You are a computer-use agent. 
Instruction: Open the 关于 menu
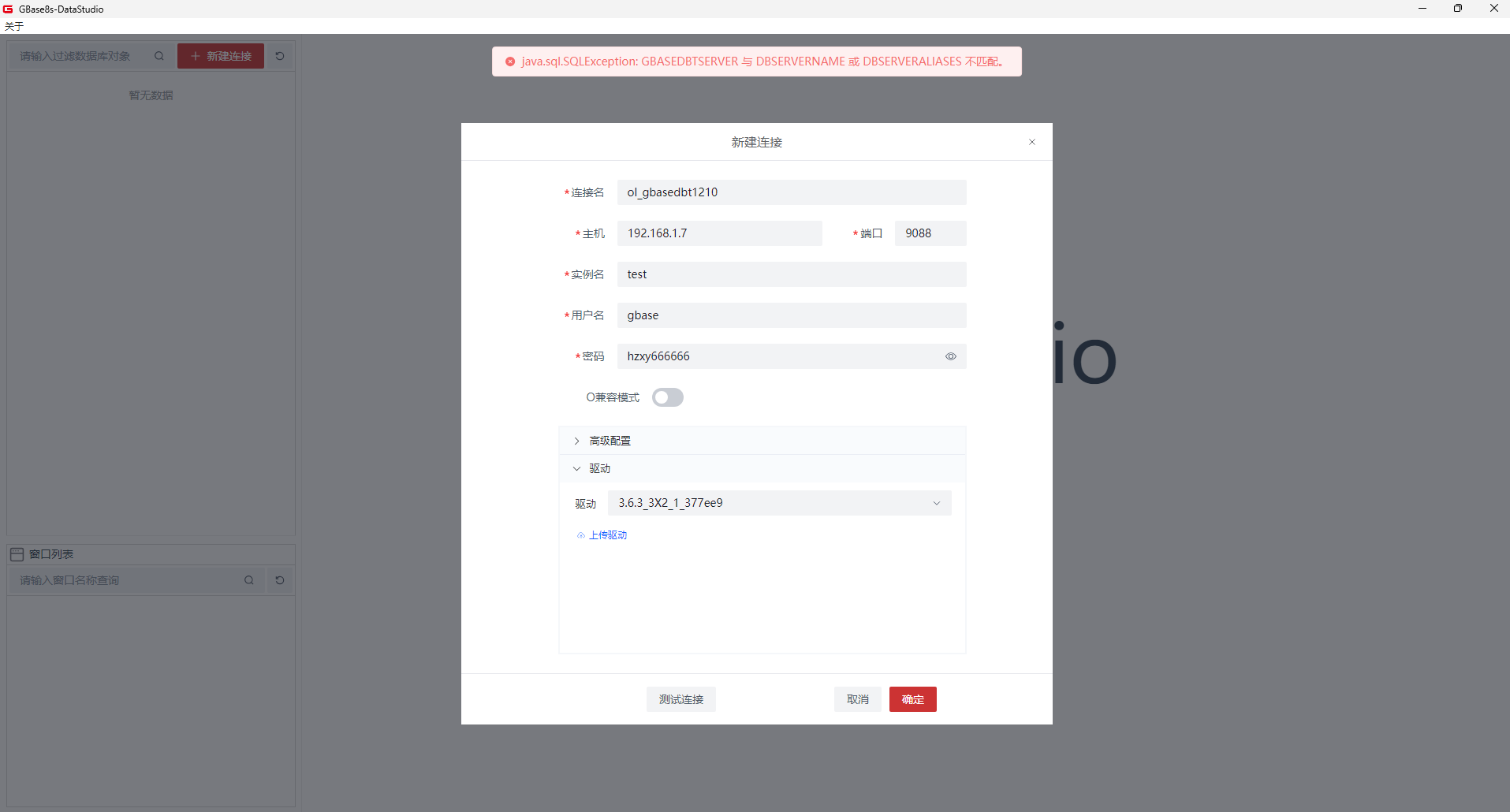coord(14,26)
